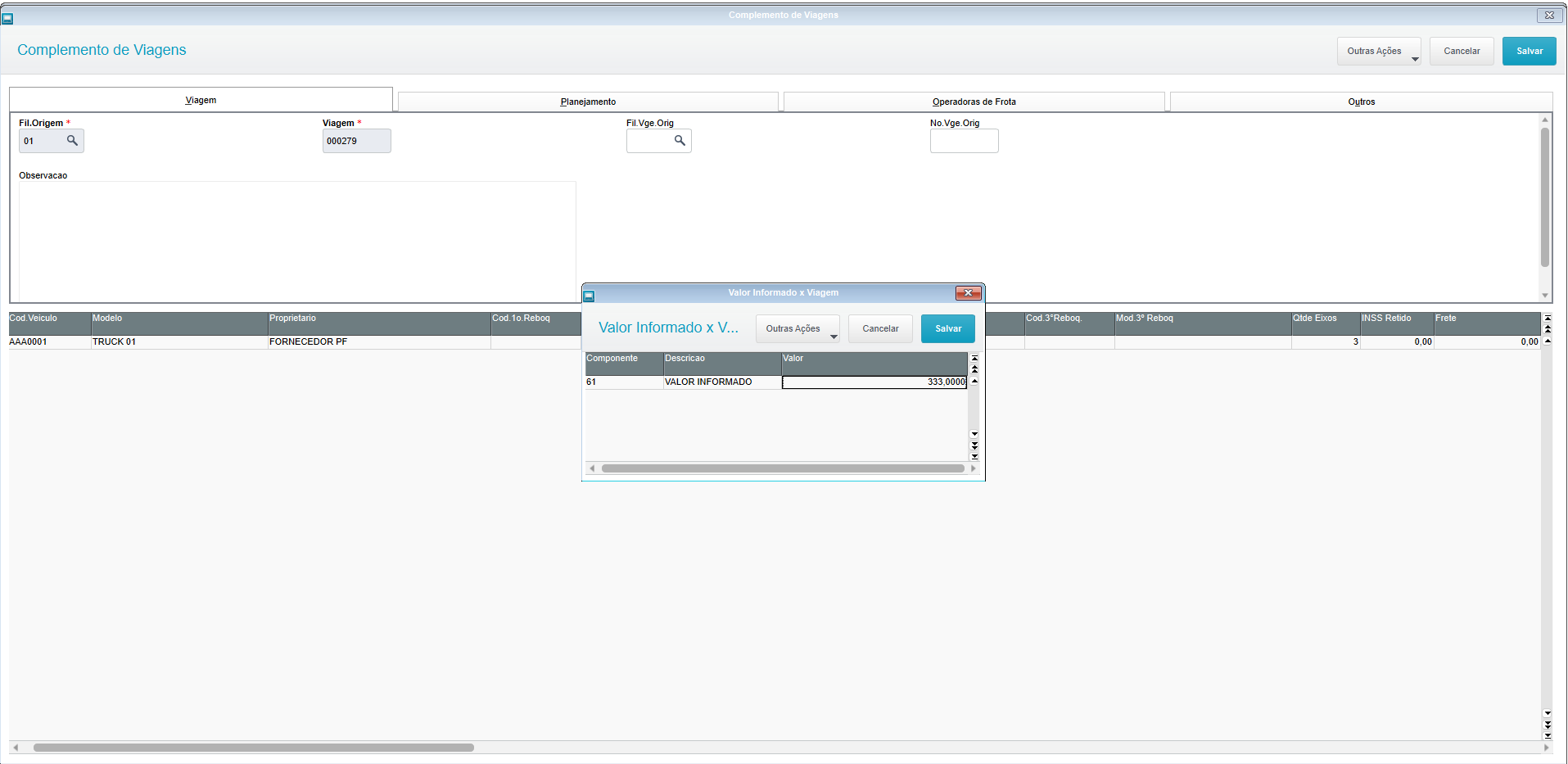
Task: Click the Componente column header in dialog
Action: [624, 364]
